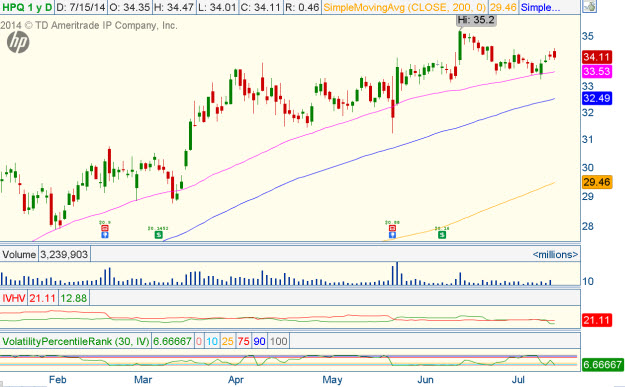Click the Jul label on time axis

[518, 379]
